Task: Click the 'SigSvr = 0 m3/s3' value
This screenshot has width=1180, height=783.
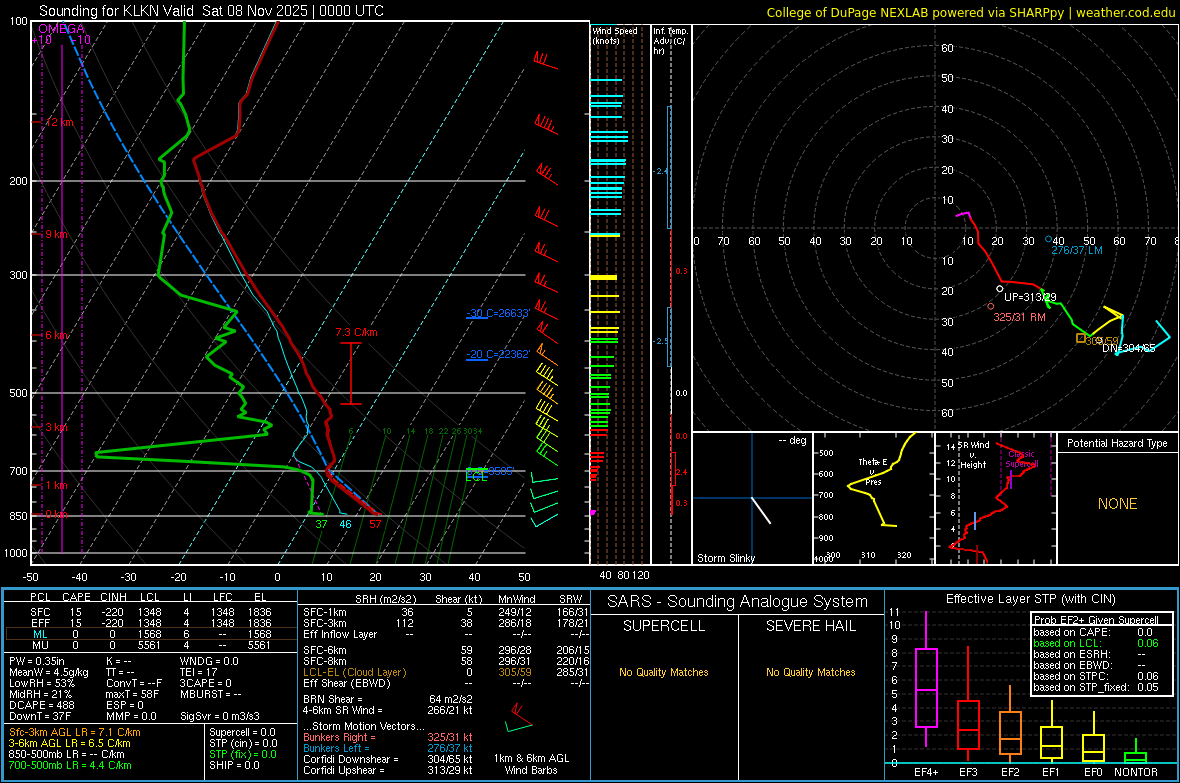Action: pyautogui.click(x=220, y=716)
